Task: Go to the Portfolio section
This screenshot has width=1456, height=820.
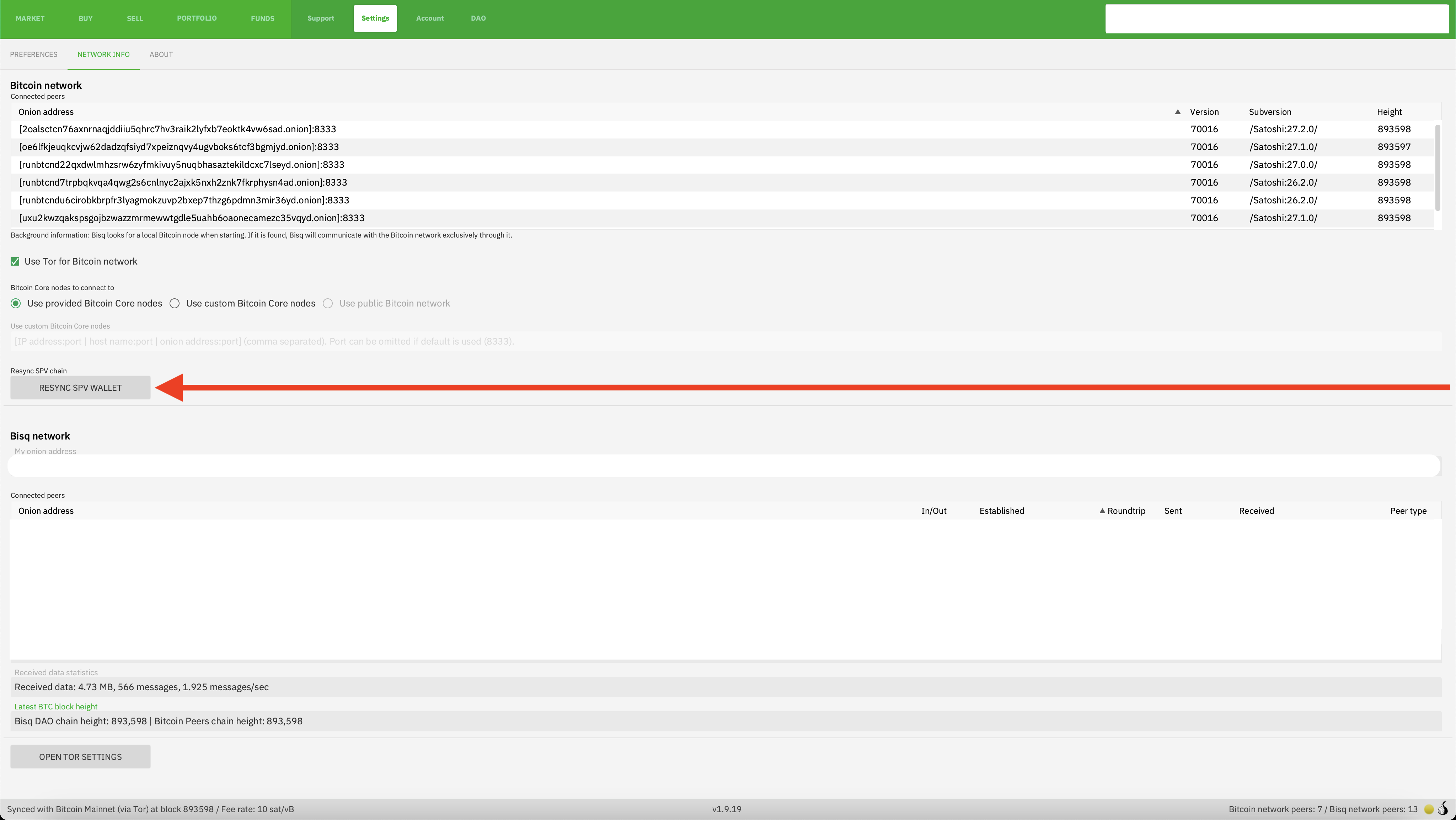Action: click(197, 18)
